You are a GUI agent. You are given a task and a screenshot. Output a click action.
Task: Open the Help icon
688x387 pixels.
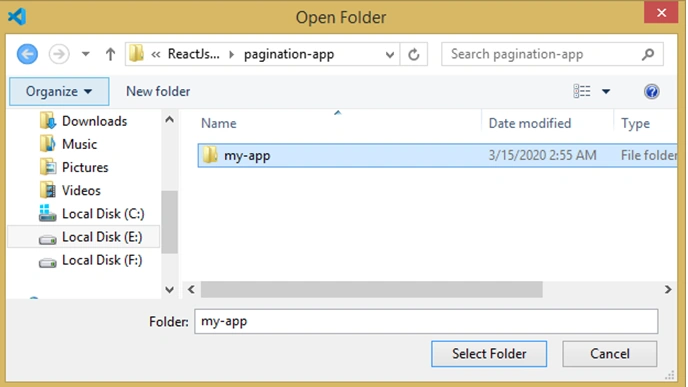tap(652, 91)
